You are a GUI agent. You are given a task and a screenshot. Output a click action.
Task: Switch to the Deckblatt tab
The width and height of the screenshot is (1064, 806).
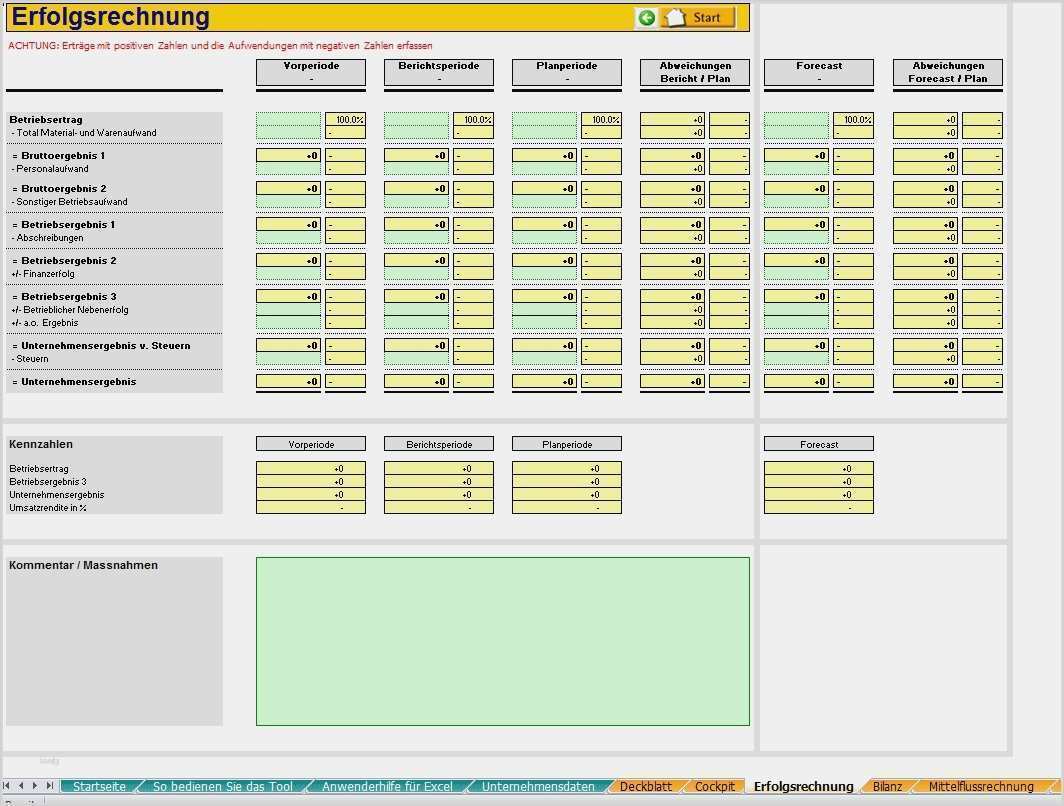(645, 786)
